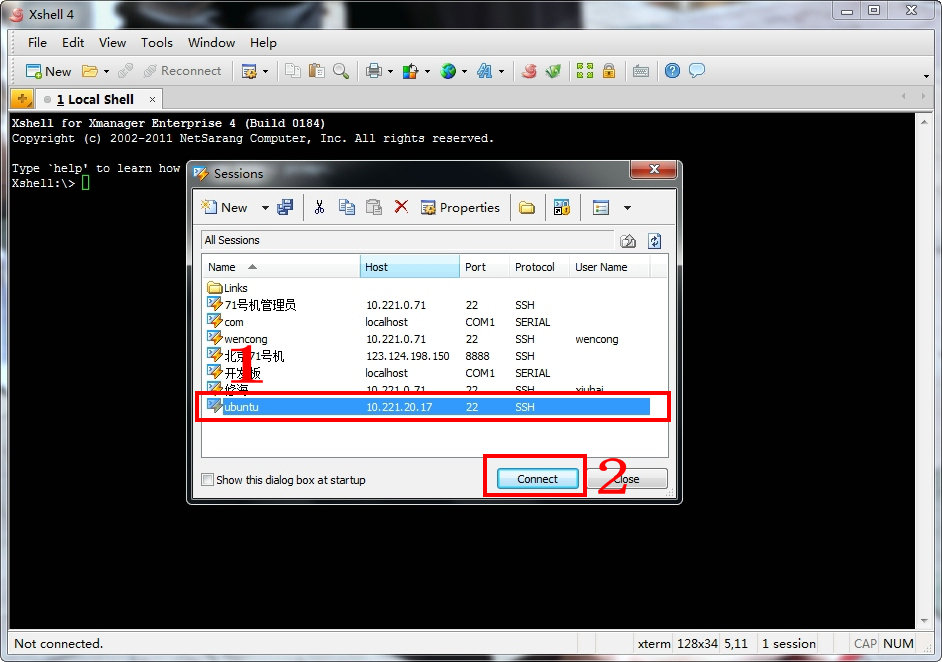This screenshot has width=942, height=662.
Task: Sort sessions by the Port column header
Action: [484, 267]
